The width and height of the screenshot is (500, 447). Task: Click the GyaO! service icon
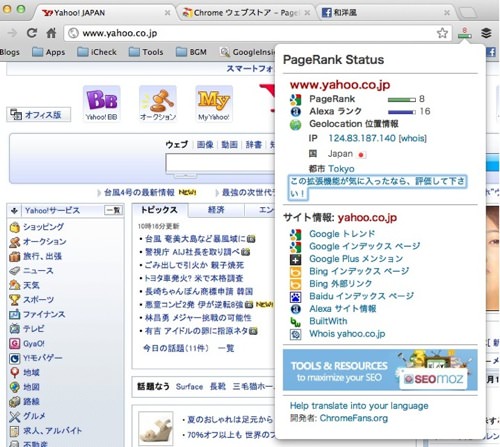pos(14,343)
